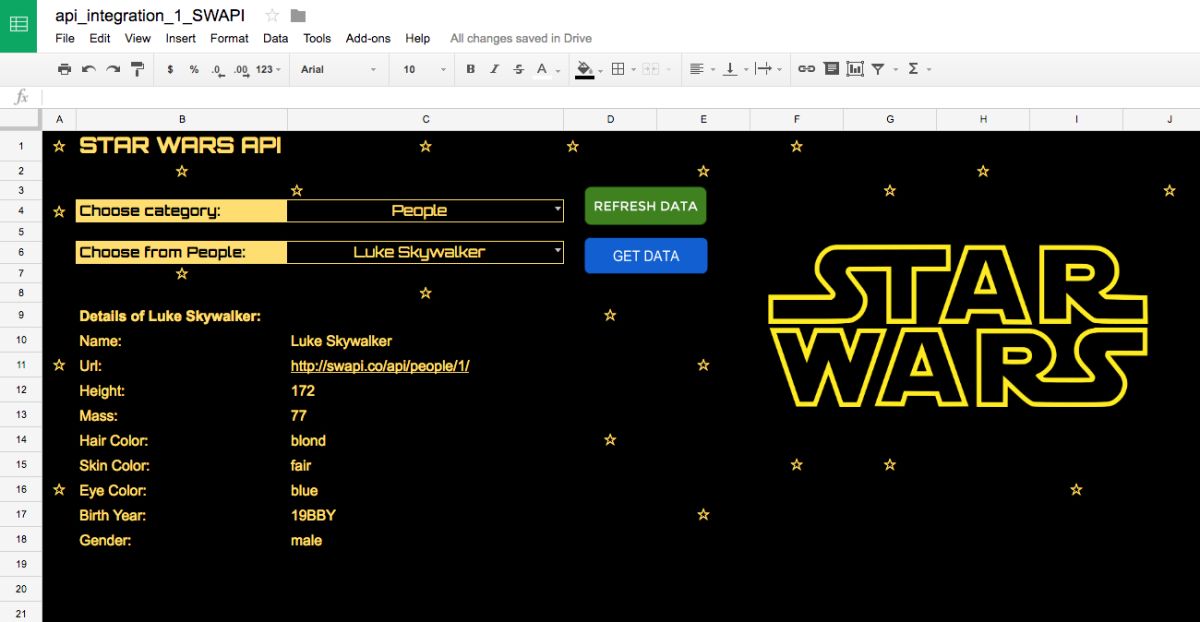Open the font size dropdown
1200x622 pixels.
click(x=425, y=69)
